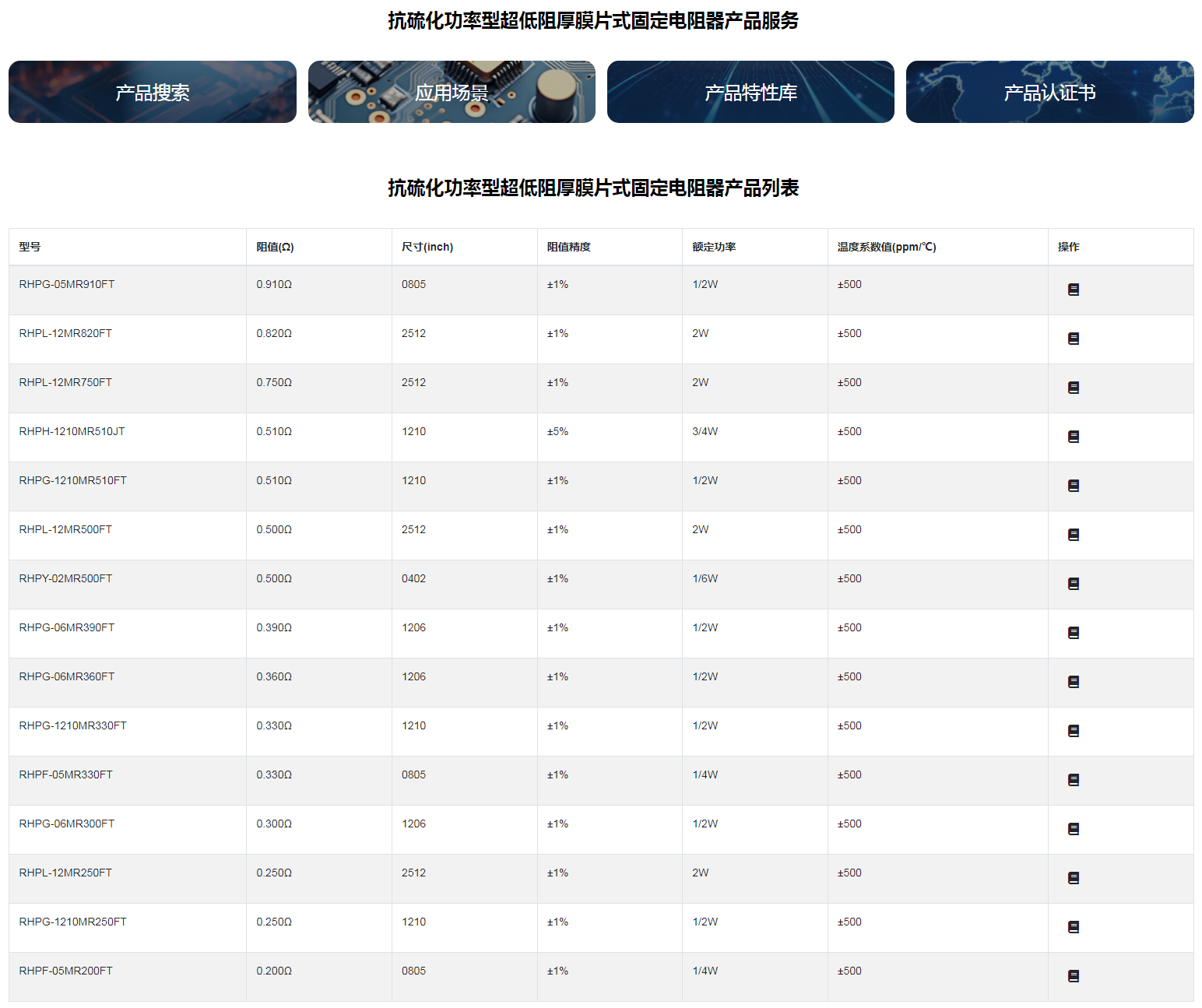Open the book icon for RHPG-06MR300FT
1202x1008 pixels.
(1073, 829)
